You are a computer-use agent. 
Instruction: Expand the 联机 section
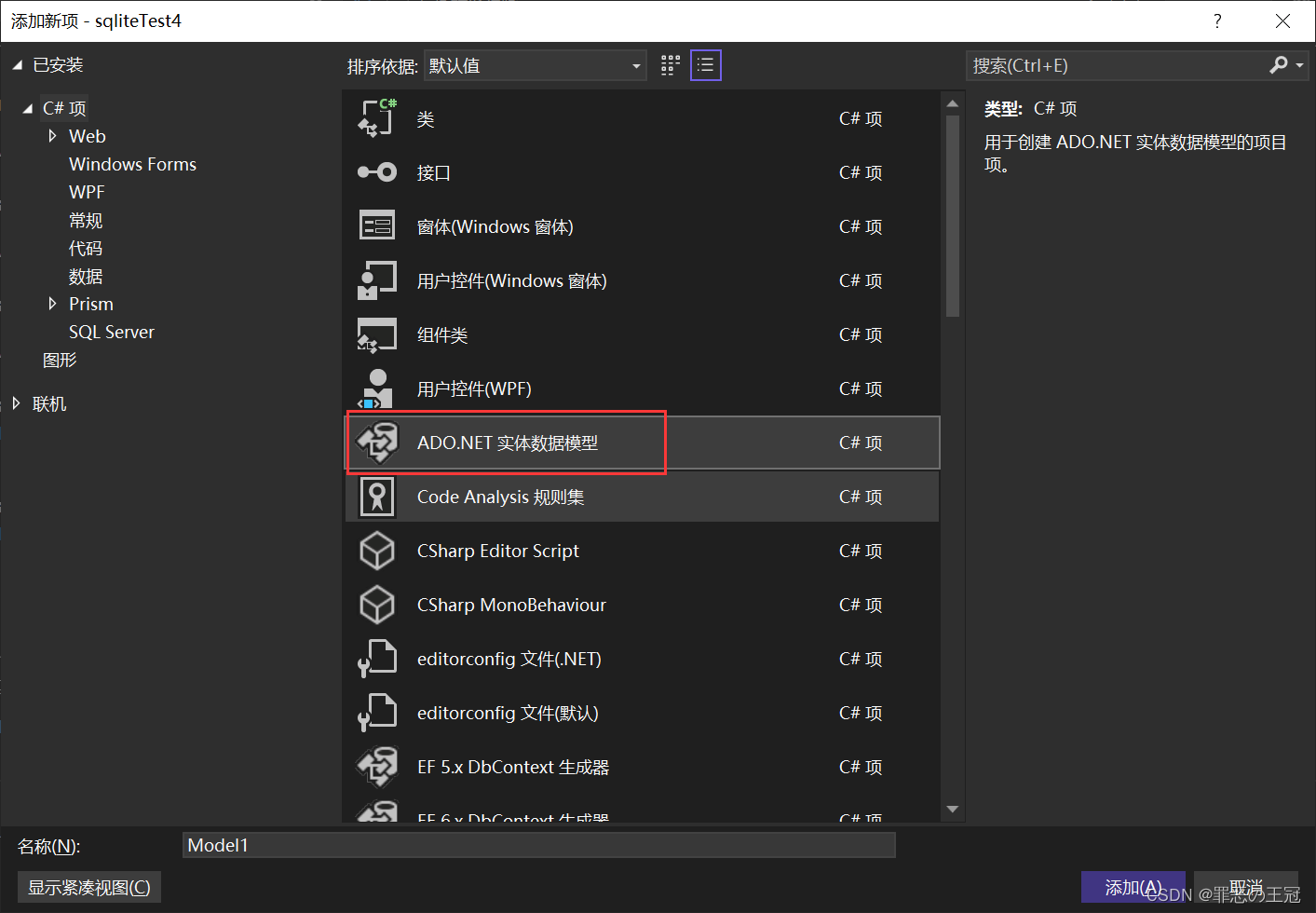point(16,403)
